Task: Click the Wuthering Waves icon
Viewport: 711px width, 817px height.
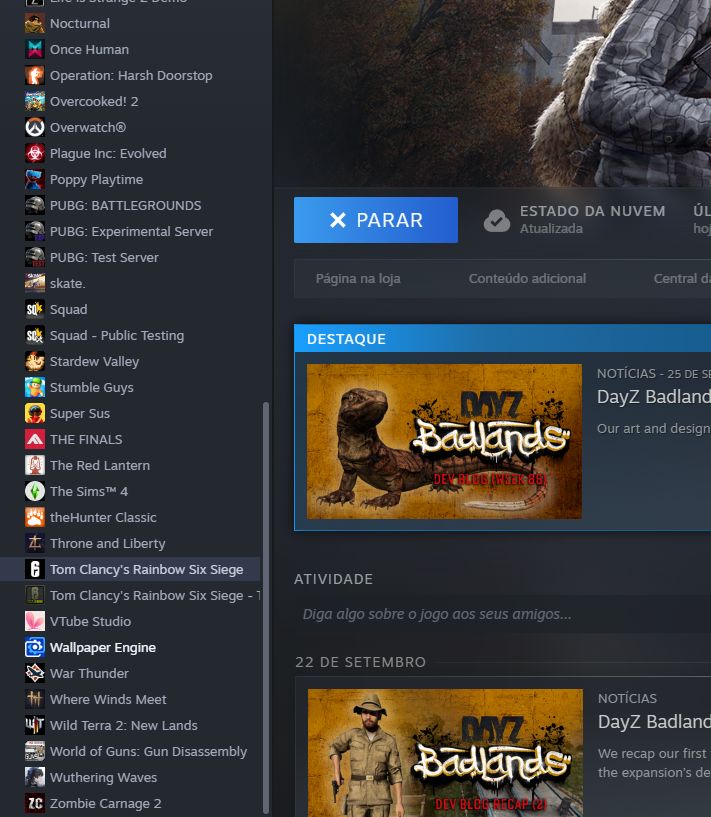Action: pyautogui.click(x=35, y=777)
